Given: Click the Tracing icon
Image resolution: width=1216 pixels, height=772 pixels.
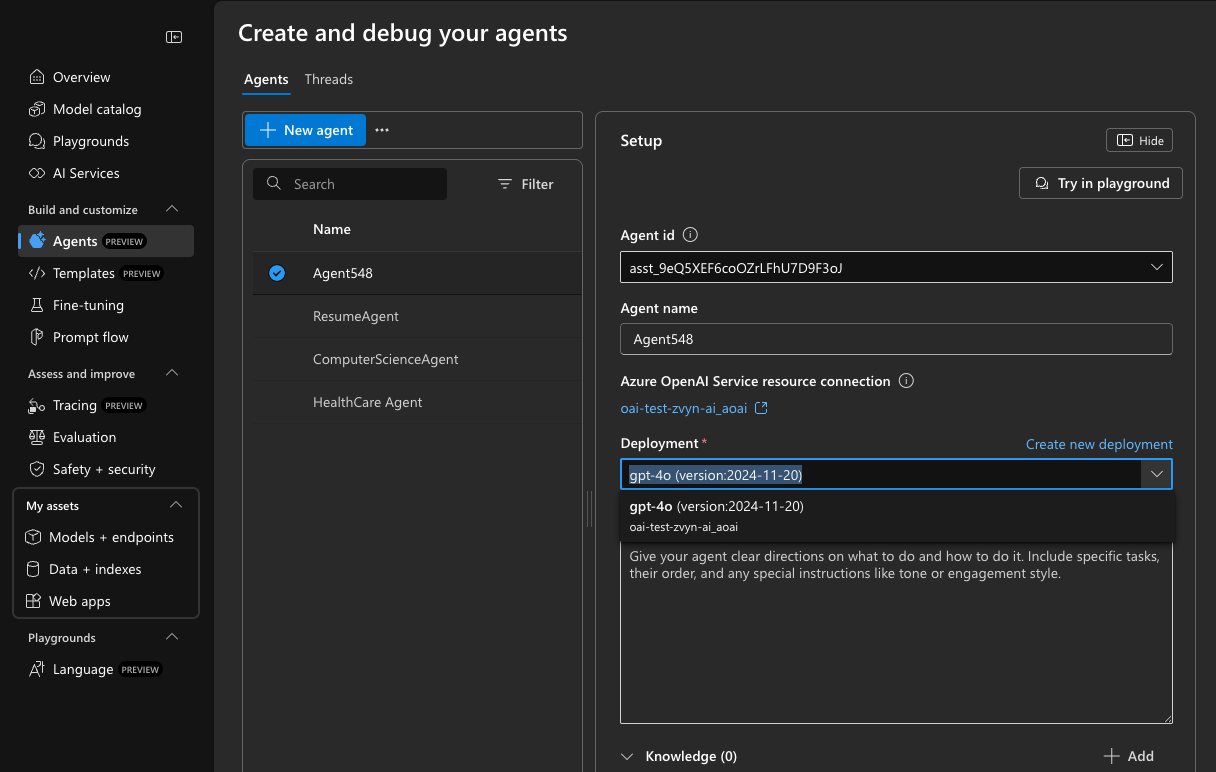Looking at the screenshot, I should pyautogui.click(x=37, y=405).
